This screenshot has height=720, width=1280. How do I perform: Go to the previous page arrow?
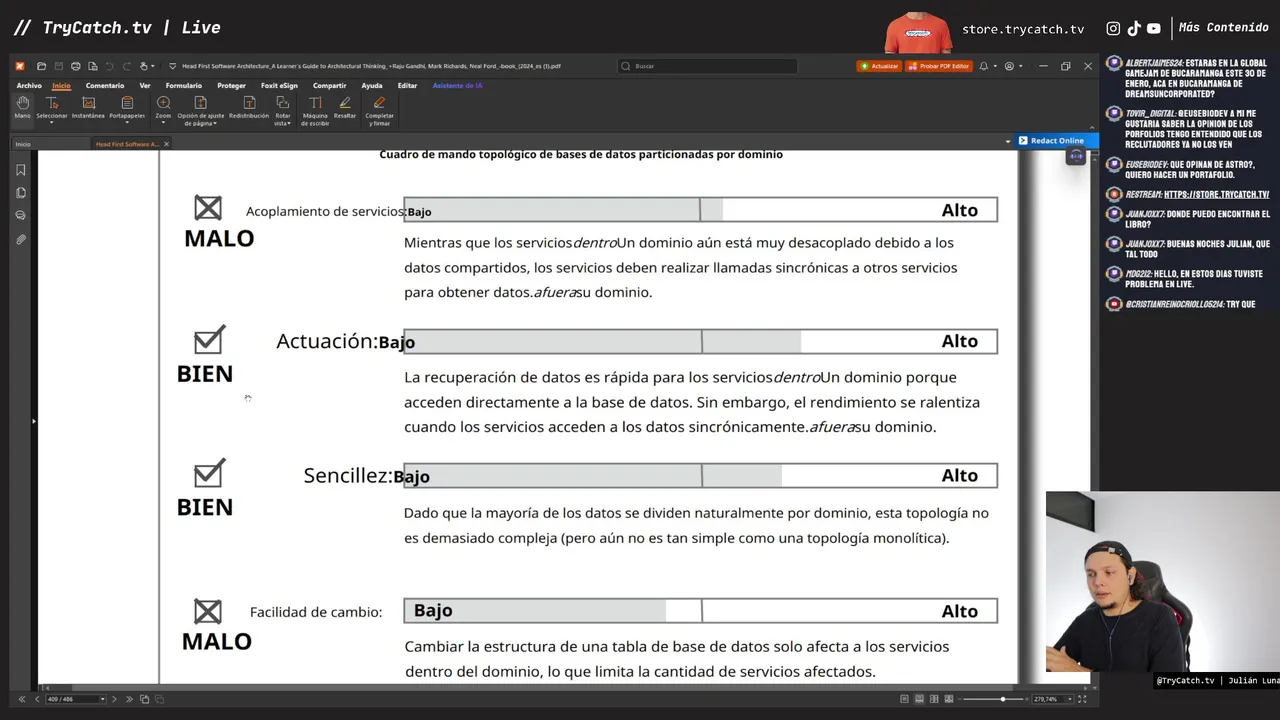pos(37,699)
